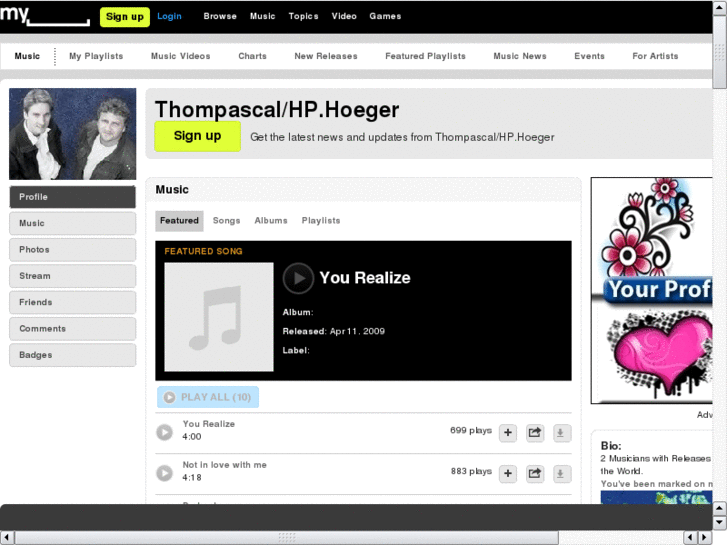This screenshot has height=545, width=727.
Task: Open the Browse menu
Action: [x=220, y=16]
